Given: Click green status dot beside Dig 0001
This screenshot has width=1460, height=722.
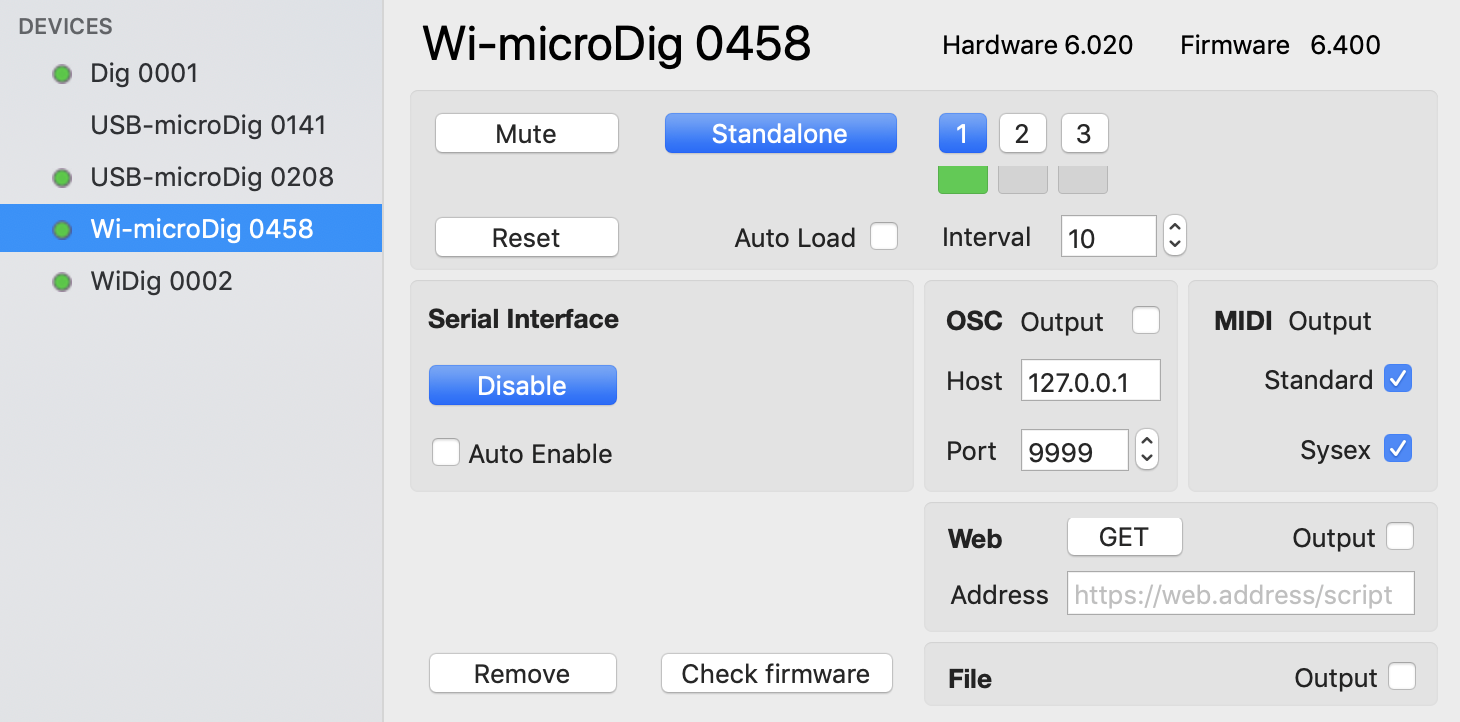Looking at the screenshot, I should click(x=62, y=74).
